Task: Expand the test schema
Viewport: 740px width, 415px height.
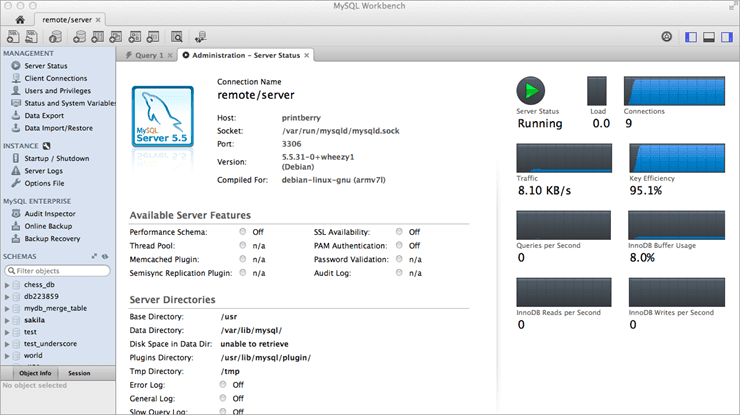Action: [x=7, y=332]
